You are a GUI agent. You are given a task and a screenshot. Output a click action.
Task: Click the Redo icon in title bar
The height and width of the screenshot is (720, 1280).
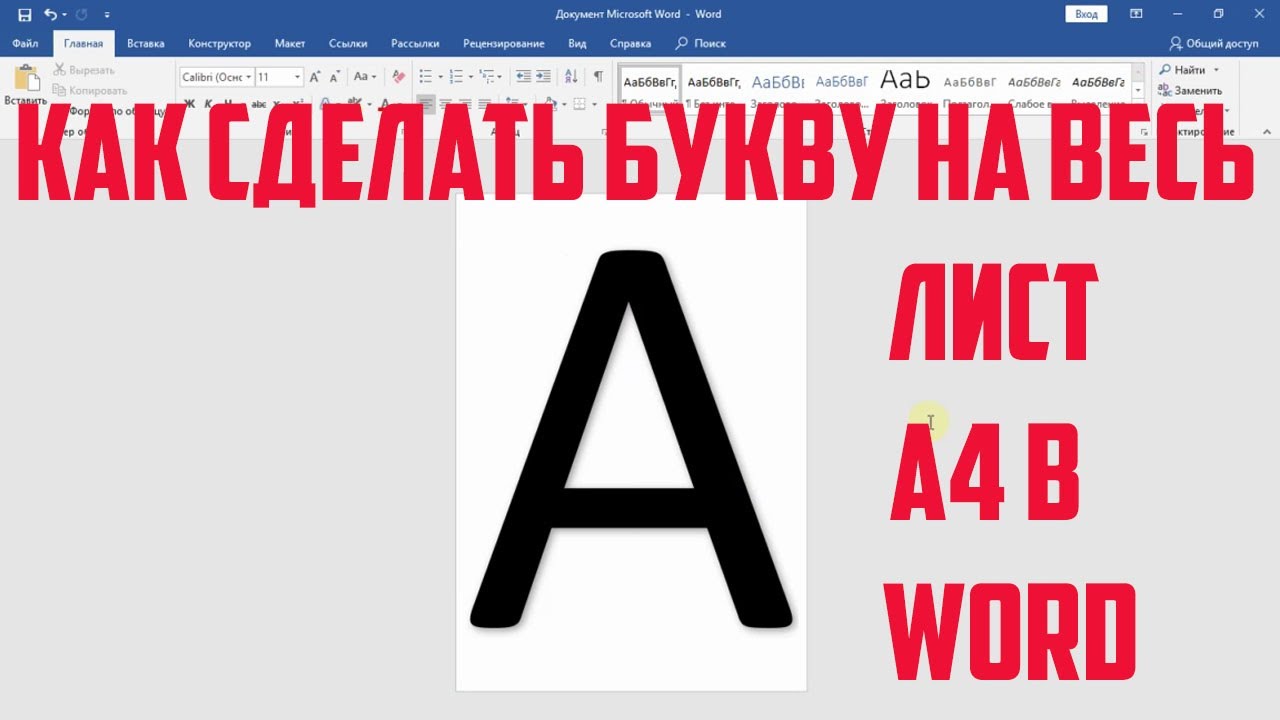[82, 14]
